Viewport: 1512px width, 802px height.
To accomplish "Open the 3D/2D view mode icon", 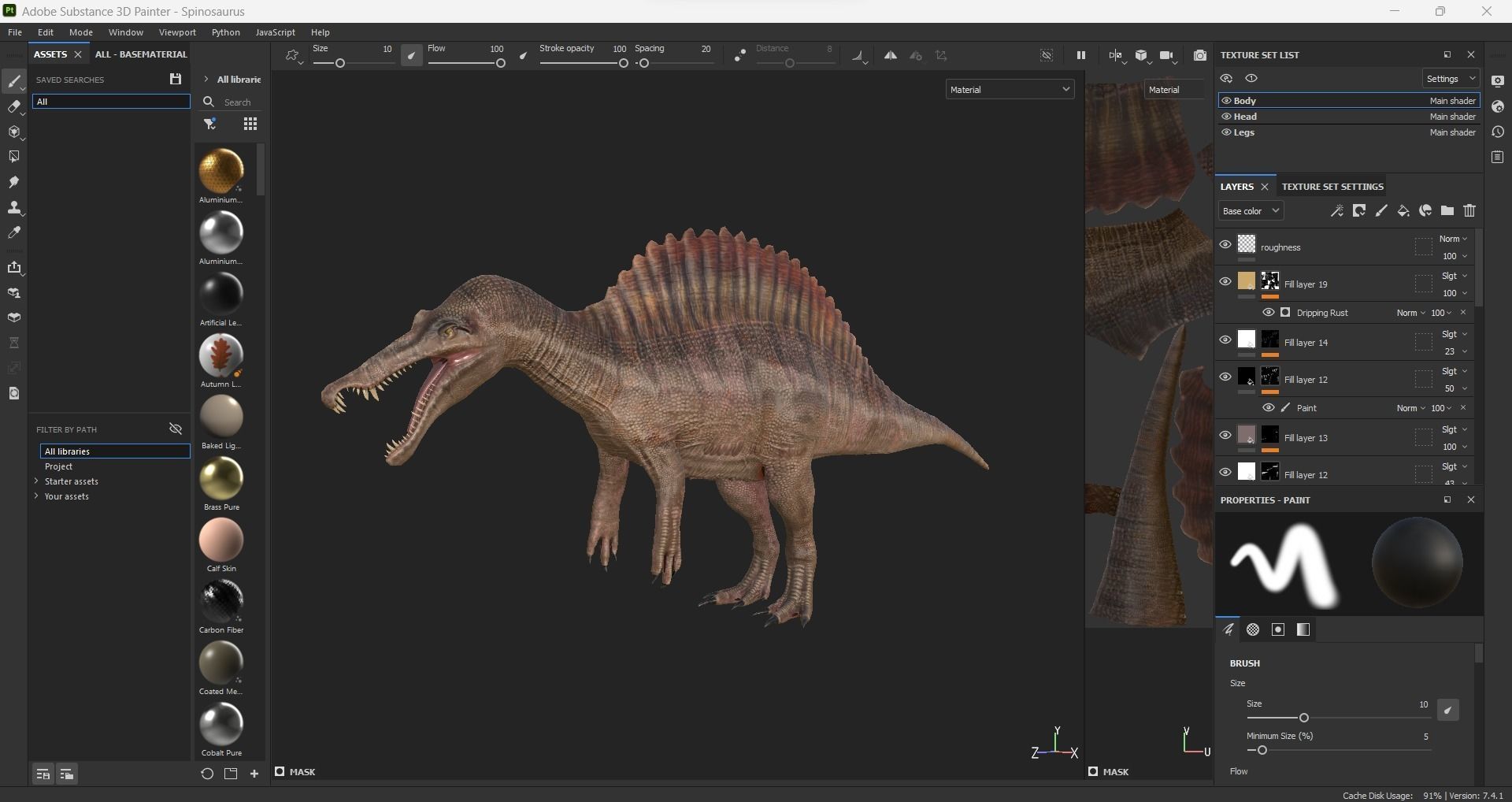I will coord(1116,56).
